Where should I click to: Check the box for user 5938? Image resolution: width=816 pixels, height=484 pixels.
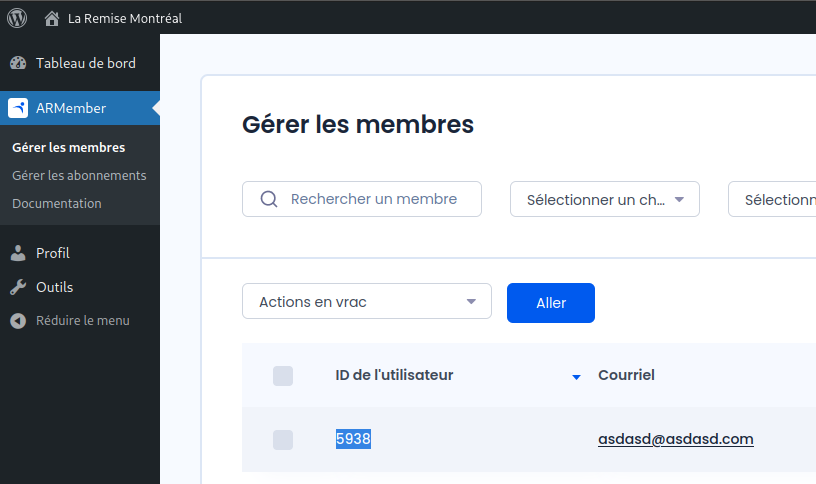click(283, 440)
